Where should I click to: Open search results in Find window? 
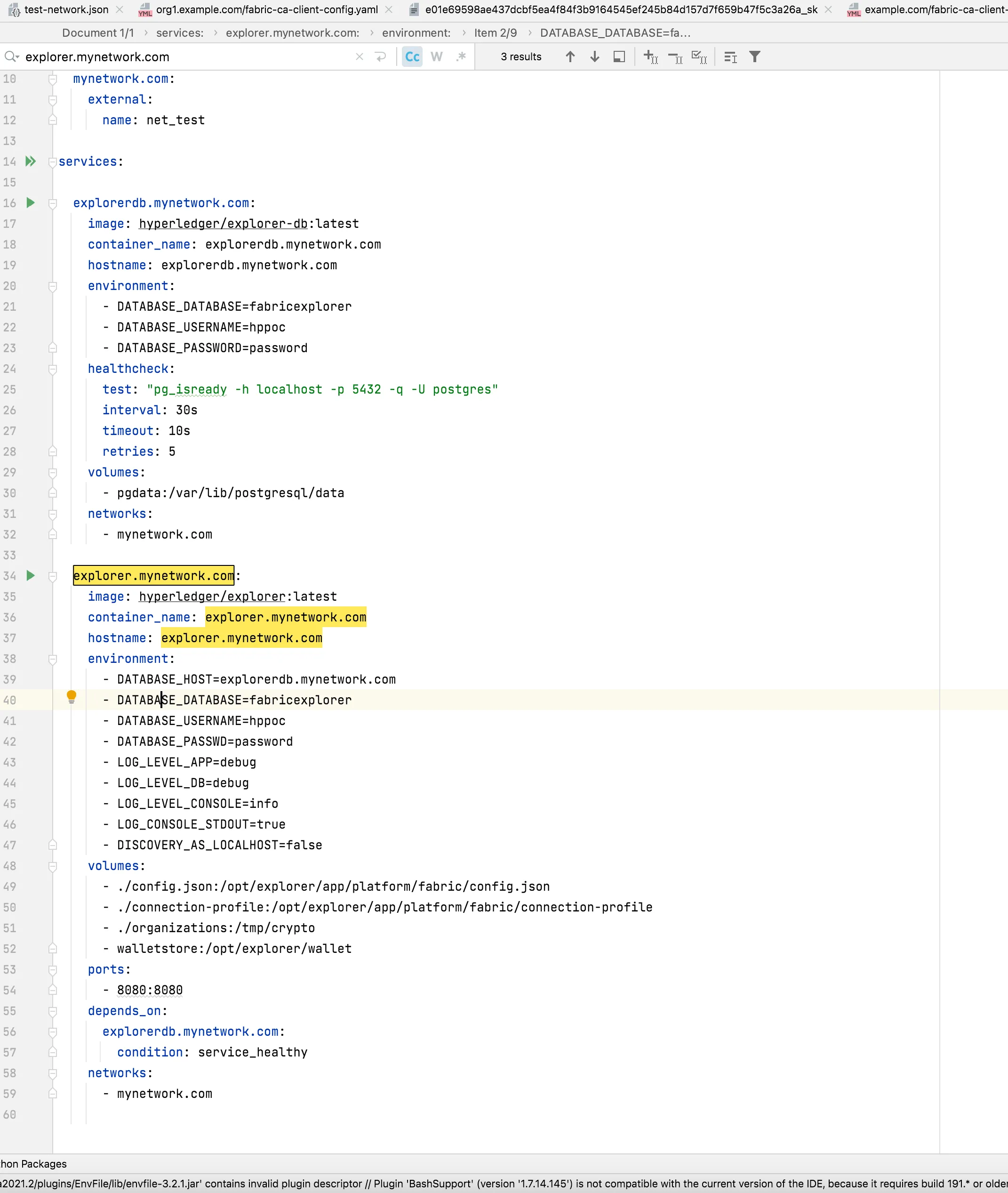click(619, 56)
